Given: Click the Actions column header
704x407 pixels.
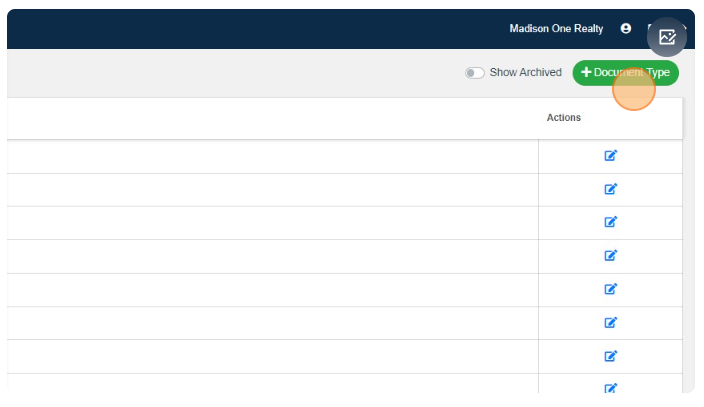Looking at the screenshot, I should pos(563,118).
